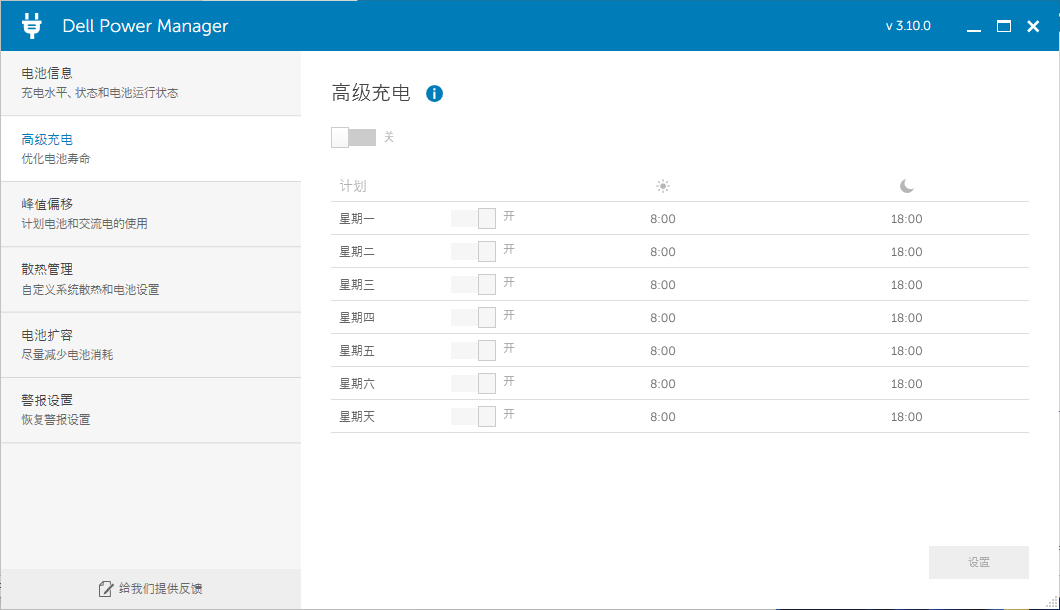Open the 峰值偏移 section
Viewport: 1060px width, 610px height.
[151, 214]
